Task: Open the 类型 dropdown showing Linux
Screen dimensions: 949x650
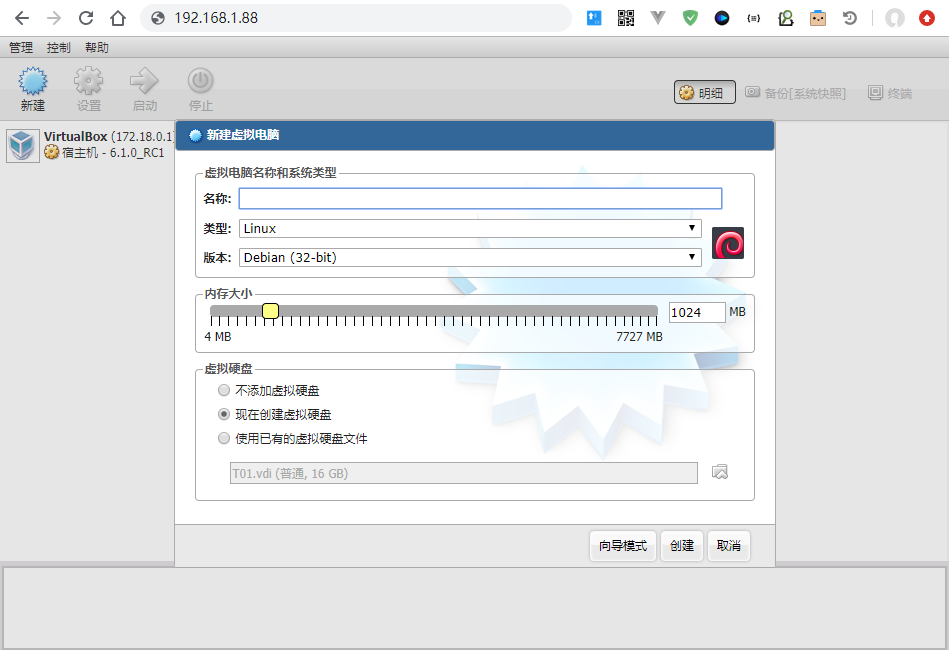Action: pos(470,229)
